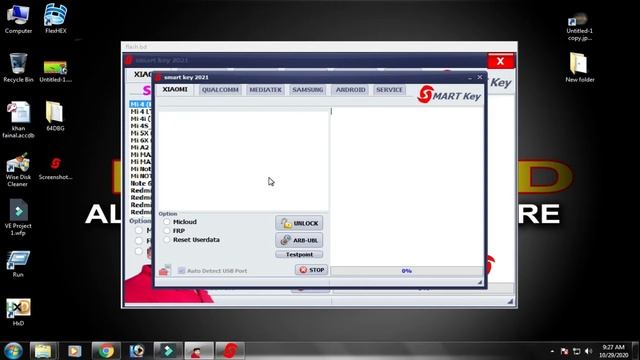The width and height of the screenshot is (640, 360).
Task: Show hidden system tray icons
Action: (x=552, y=351)
